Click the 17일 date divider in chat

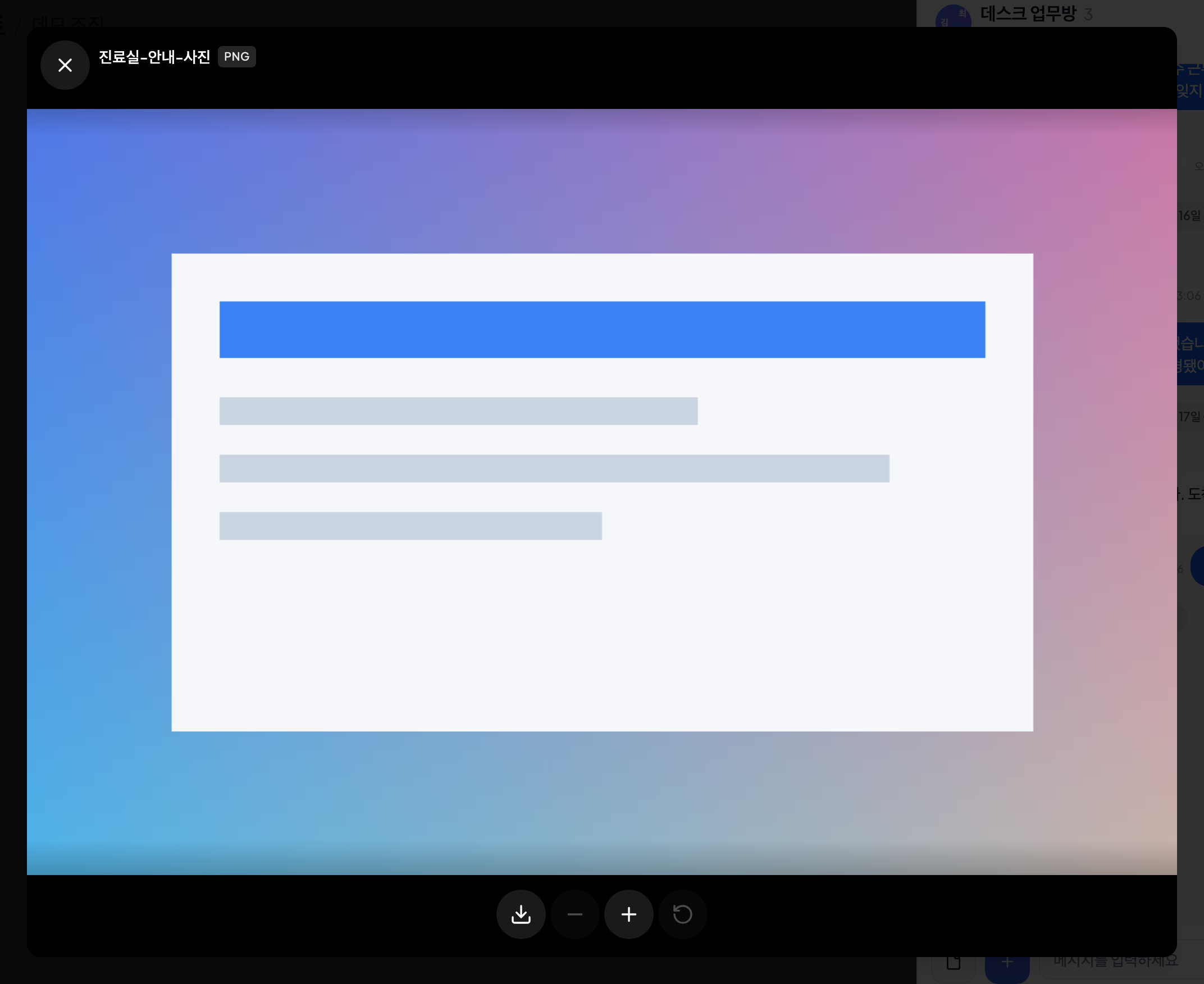1189,417
